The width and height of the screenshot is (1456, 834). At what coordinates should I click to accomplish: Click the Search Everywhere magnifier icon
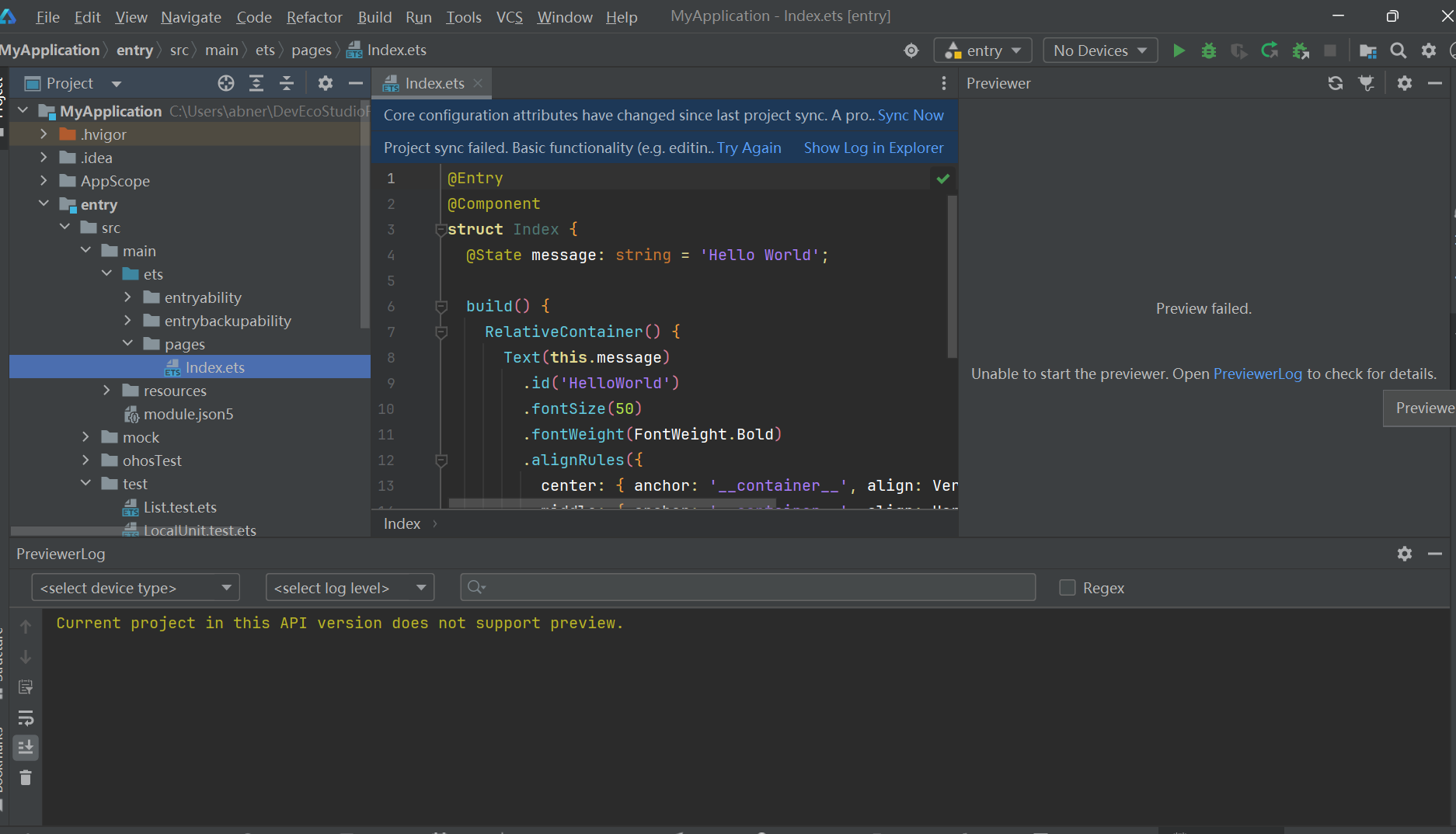(x=1398, y=50)
